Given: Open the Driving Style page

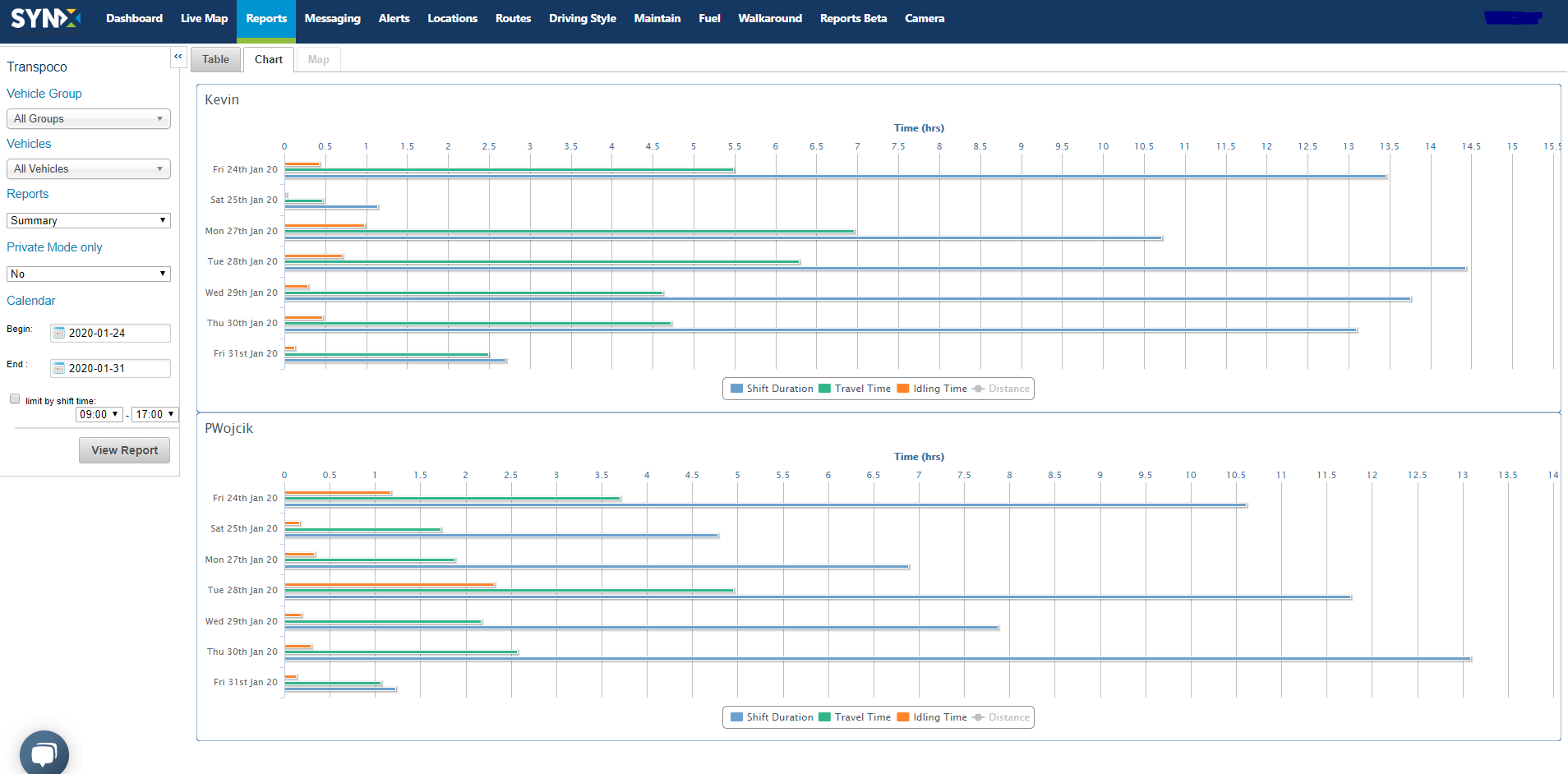Looking at the screenshot, I should (x=583, y=18).
